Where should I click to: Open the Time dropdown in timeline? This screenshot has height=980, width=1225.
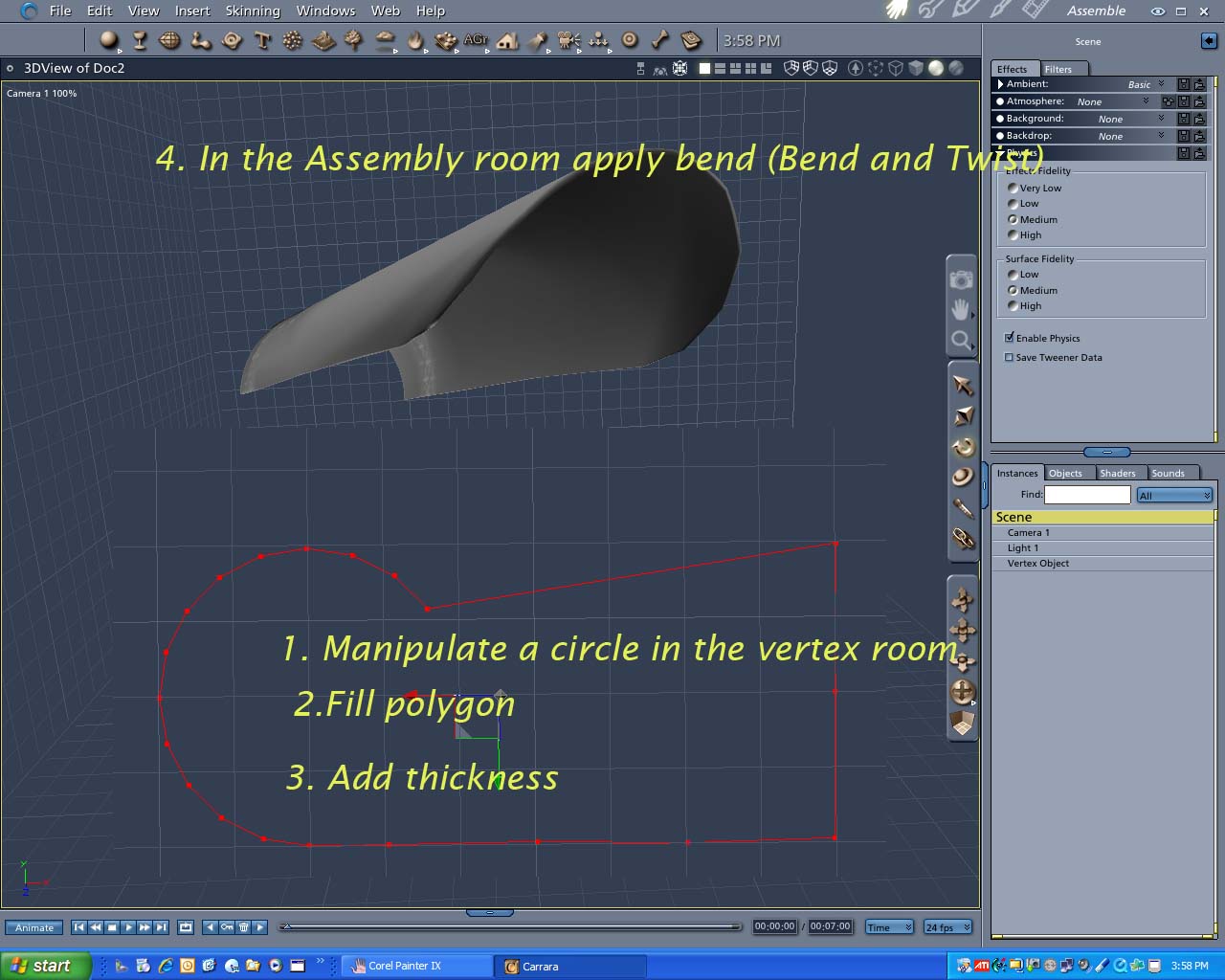[889, 927]
